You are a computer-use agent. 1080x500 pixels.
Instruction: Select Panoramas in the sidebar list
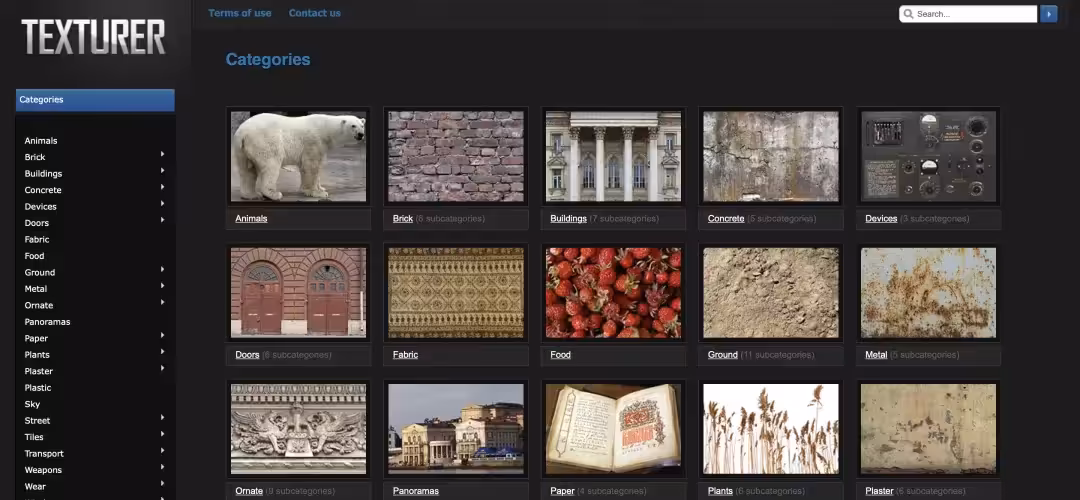coord(47,322)
